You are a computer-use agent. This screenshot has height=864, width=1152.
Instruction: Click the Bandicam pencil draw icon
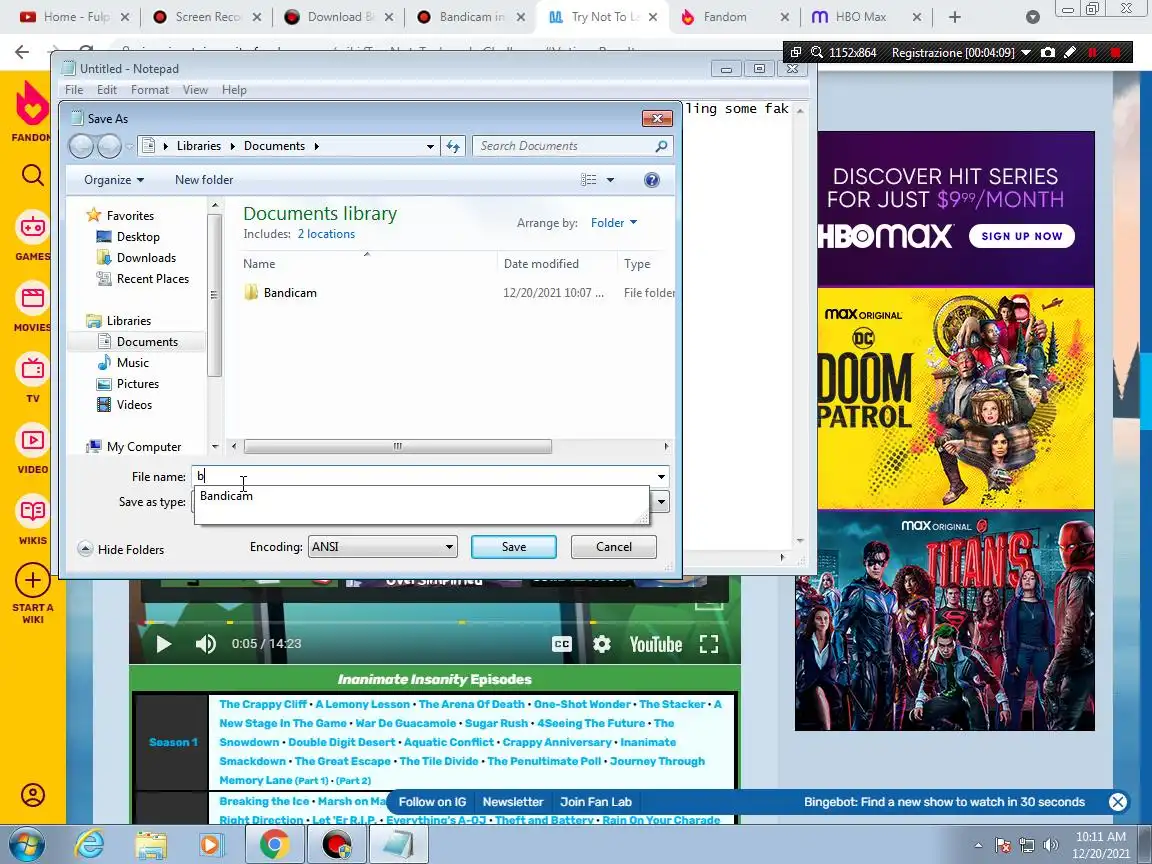tap(1070, 52)
